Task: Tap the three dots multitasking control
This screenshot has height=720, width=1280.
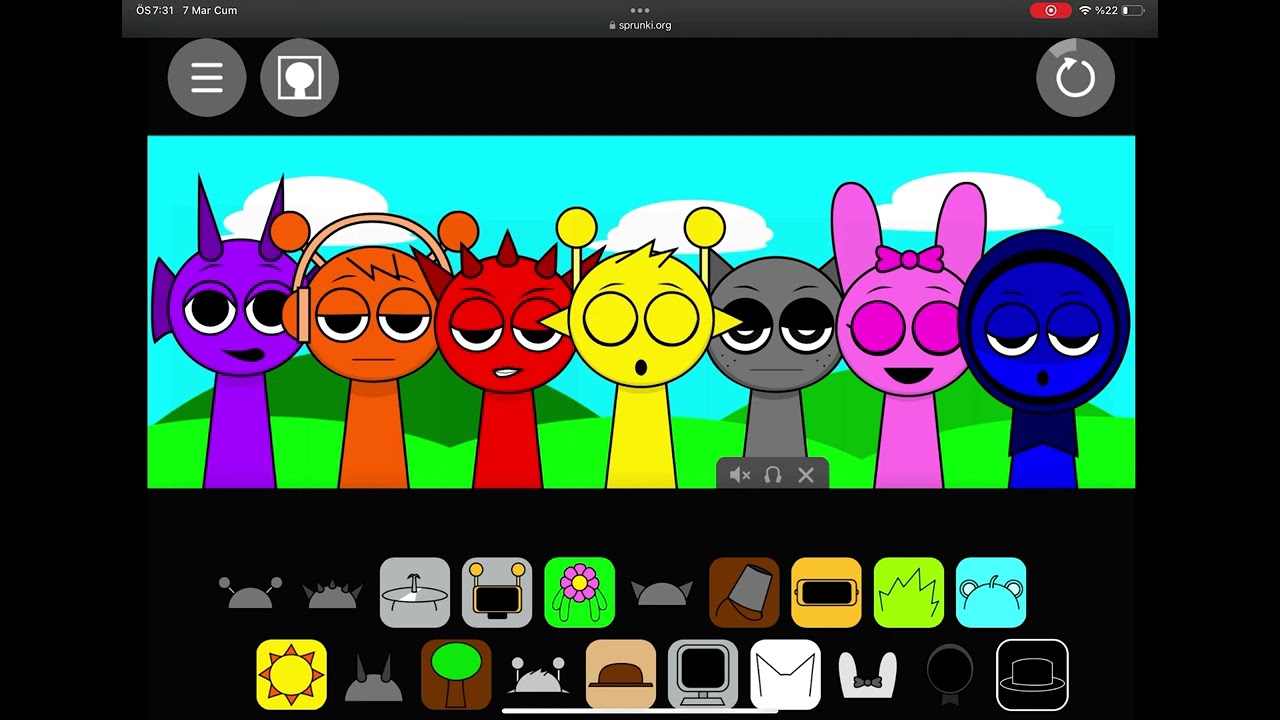Action: 640,10
